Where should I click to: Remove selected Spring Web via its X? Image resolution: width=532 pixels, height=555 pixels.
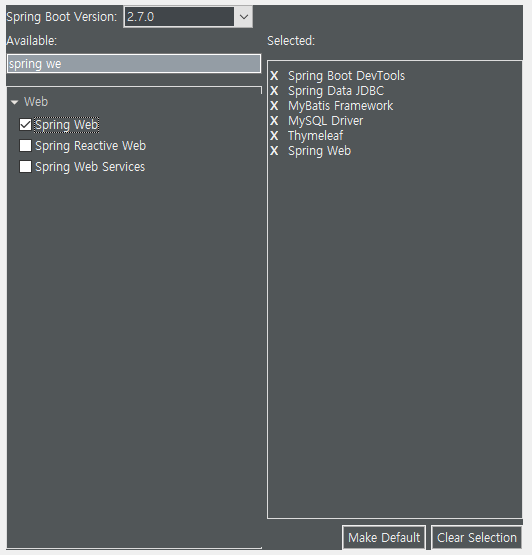point(274,151)
